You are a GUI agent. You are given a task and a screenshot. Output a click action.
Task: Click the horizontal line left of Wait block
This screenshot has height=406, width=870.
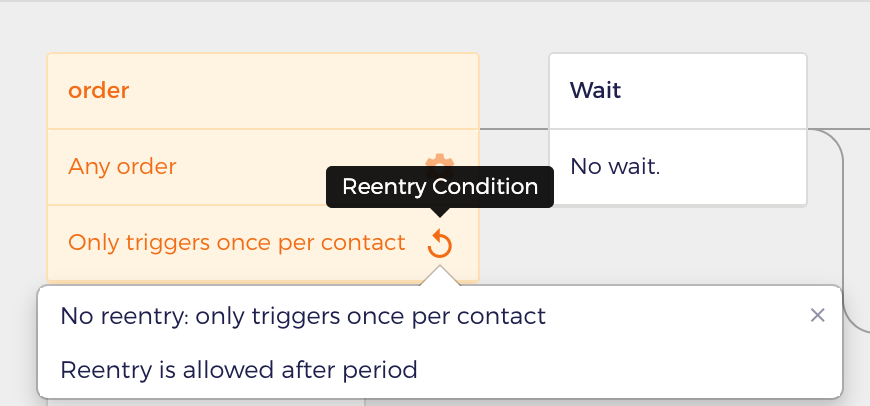[514, 129]
